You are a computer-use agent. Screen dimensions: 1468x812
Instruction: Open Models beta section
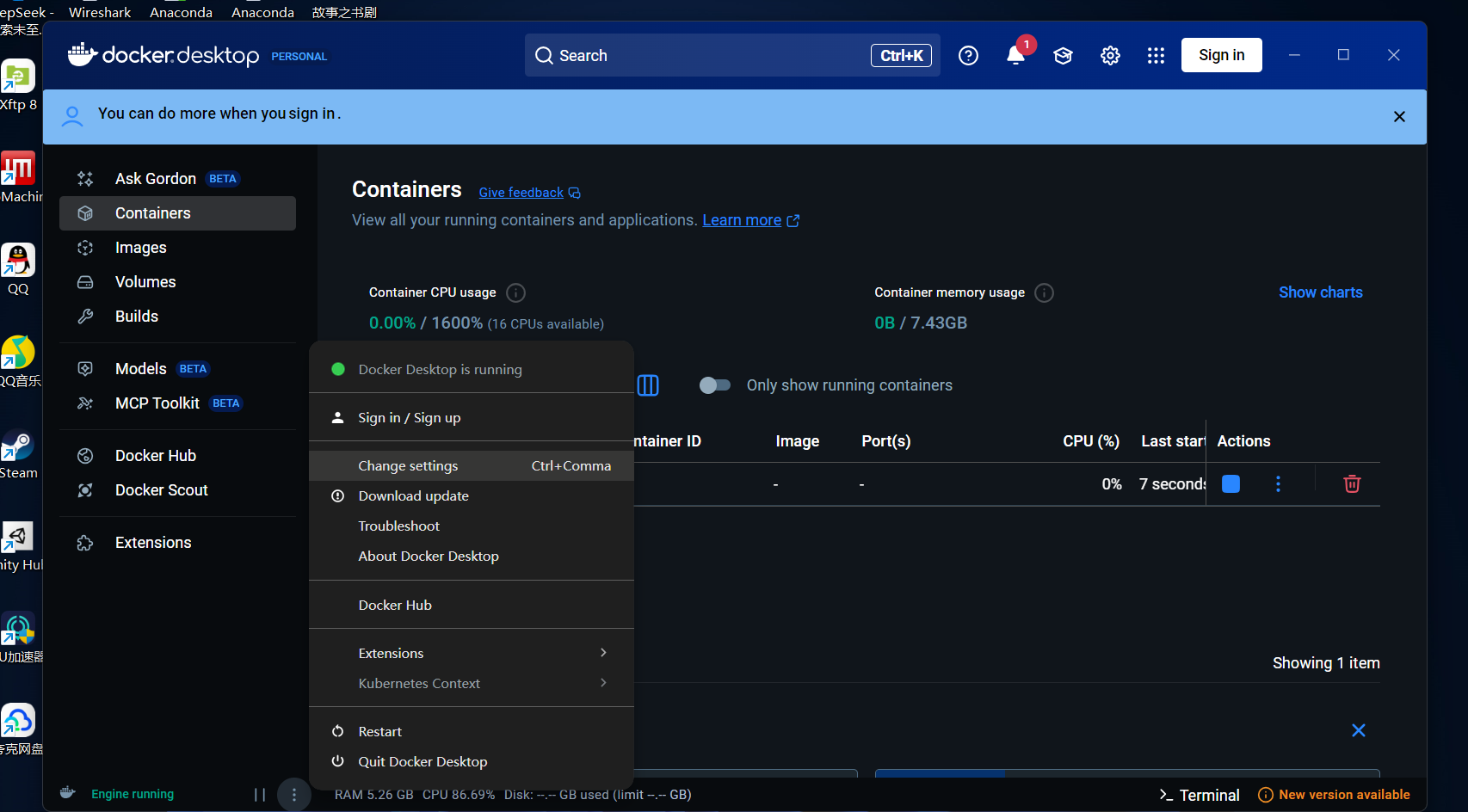click(177, 369)
